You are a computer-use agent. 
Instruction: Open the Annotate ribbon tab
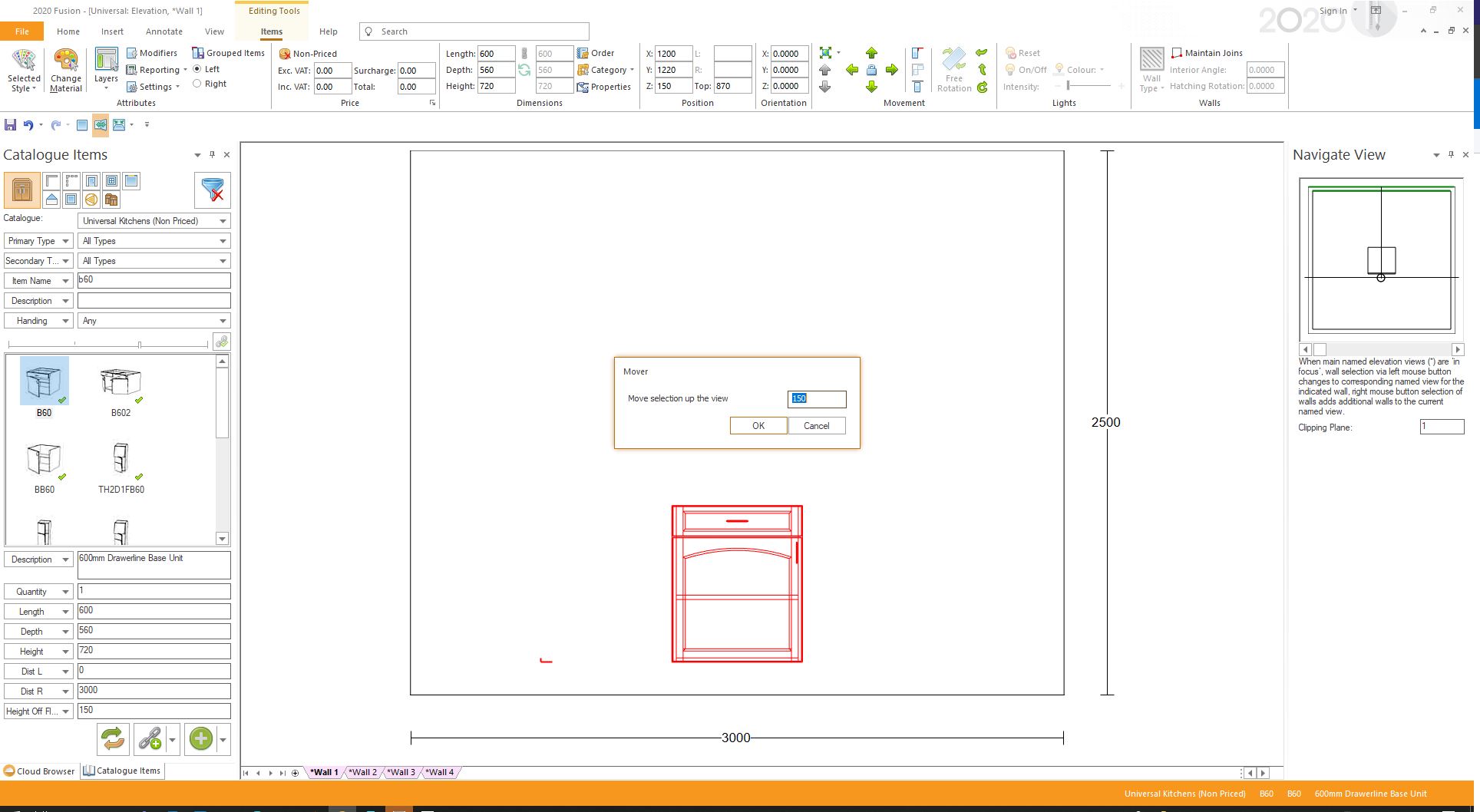164,31
